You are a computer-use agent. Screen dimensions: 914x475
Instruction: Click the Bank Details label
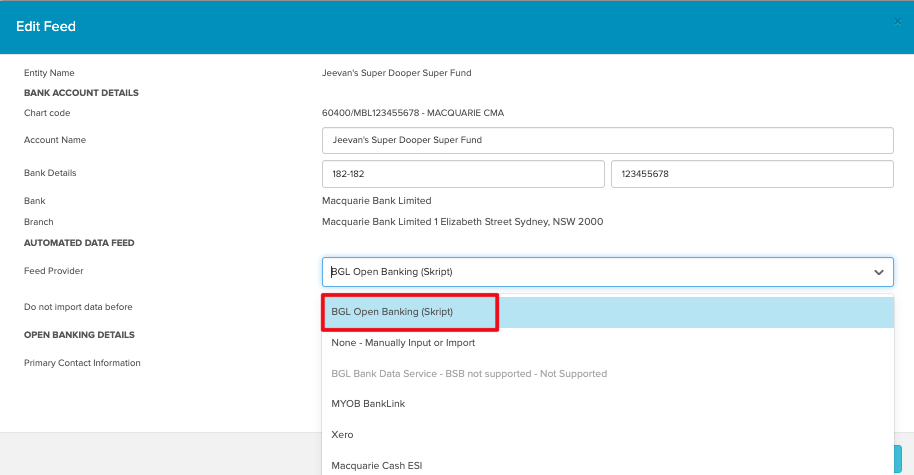[50, 173]
